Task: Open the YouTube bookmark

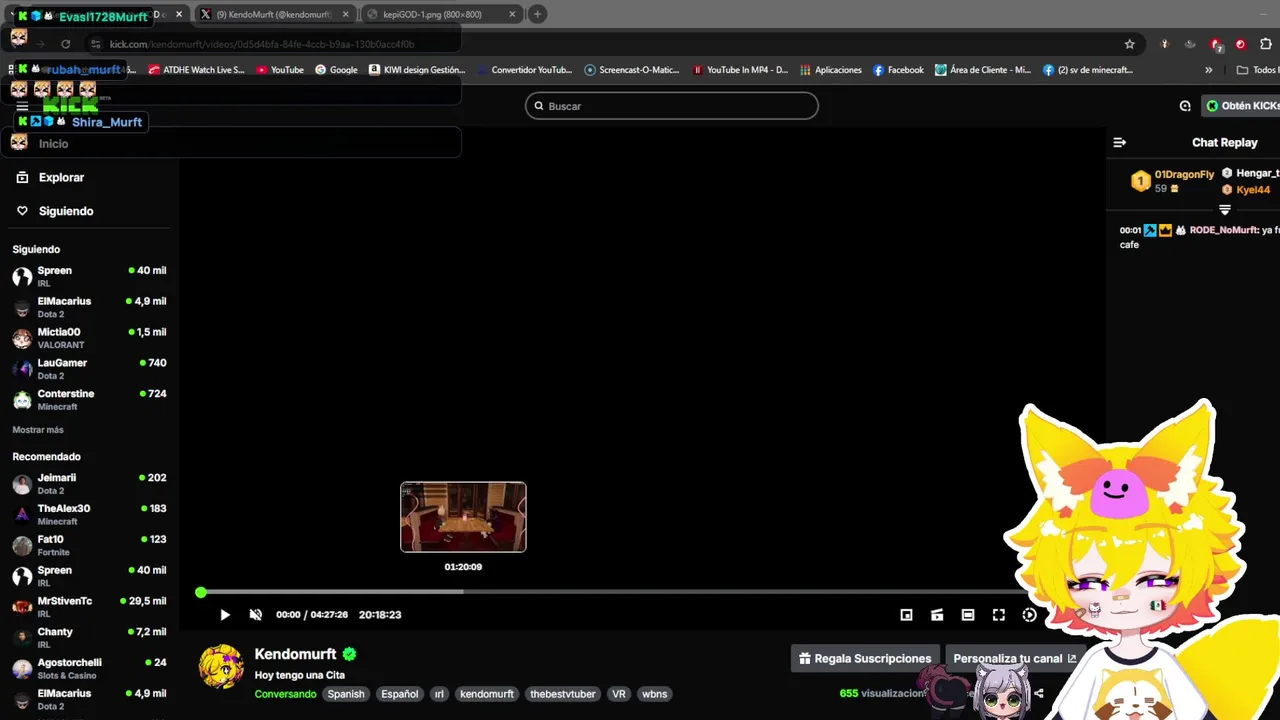Action: click(280, 70)
